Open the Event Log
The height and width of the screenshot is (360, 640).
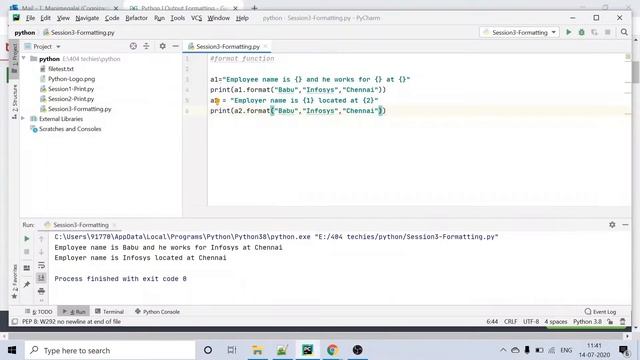(600, 311)
